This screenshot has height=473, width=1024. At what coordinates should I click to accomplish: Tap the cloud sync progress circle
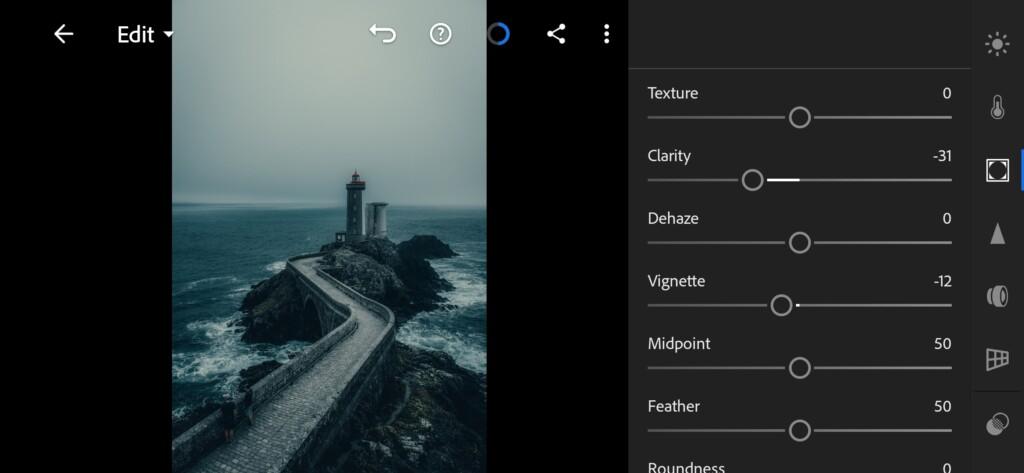click(x=498, y=34)
